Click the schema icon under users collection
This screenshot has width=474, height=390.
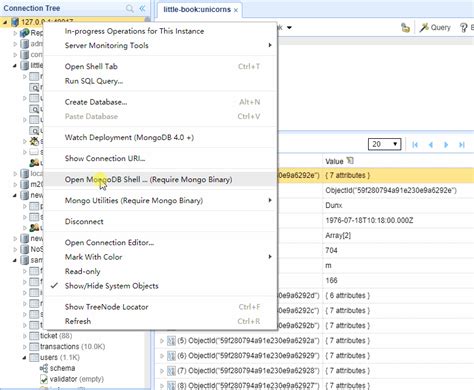point(44,368)
